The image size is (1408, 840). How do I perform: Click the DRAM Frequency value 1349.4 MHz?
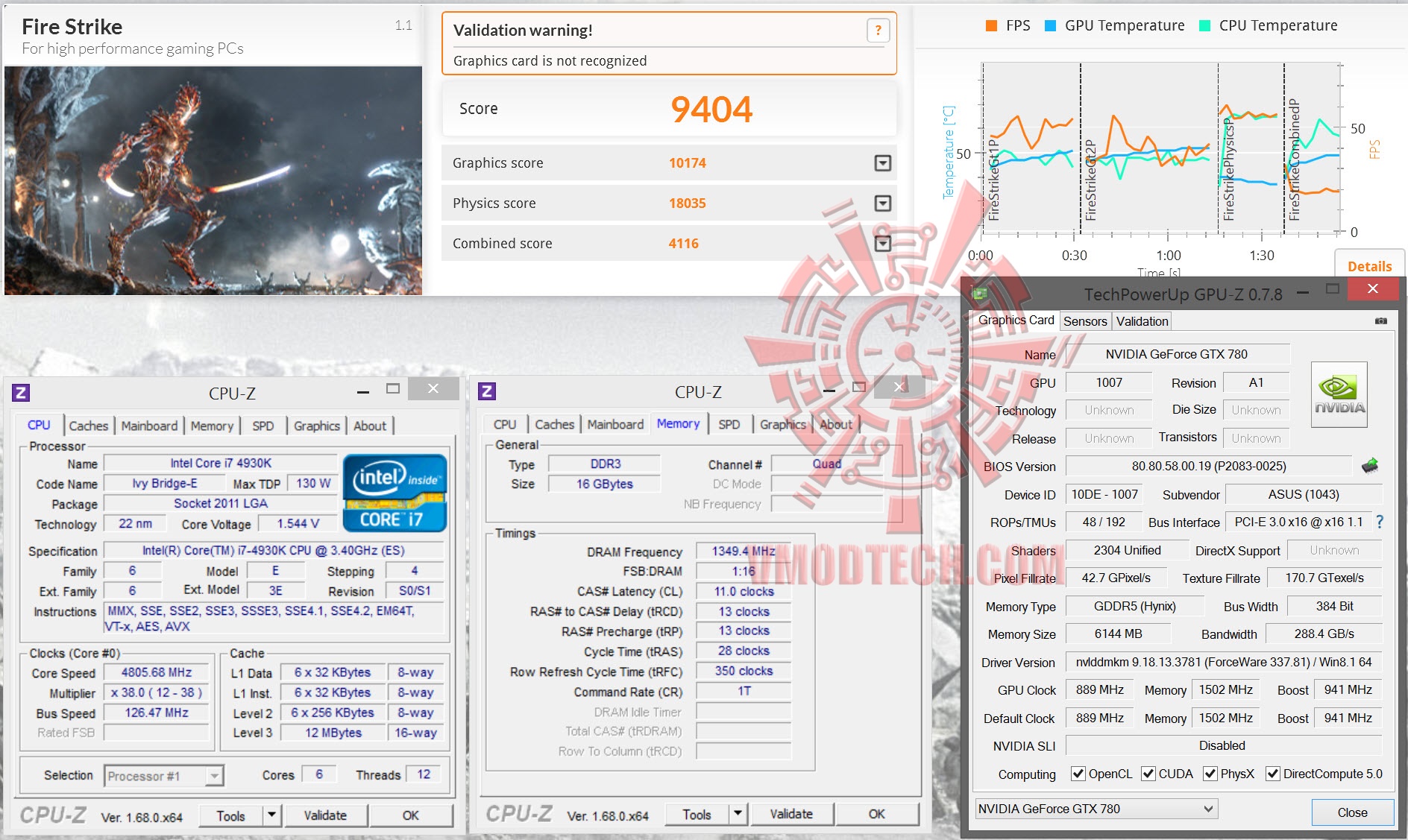(744, 551)
